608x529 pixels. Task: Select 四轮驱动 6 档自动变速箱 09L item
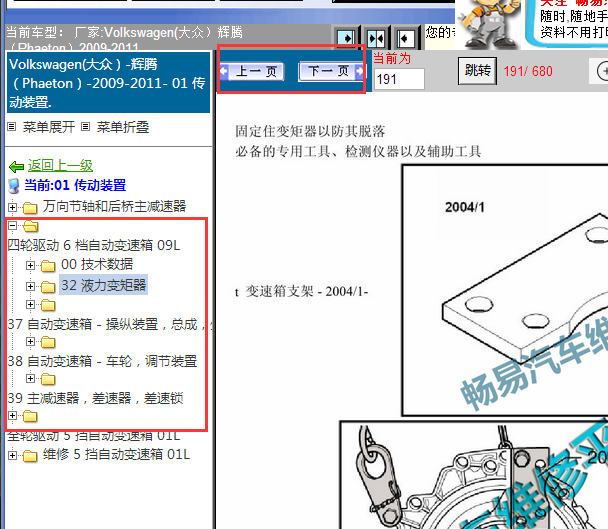point(94,245)
